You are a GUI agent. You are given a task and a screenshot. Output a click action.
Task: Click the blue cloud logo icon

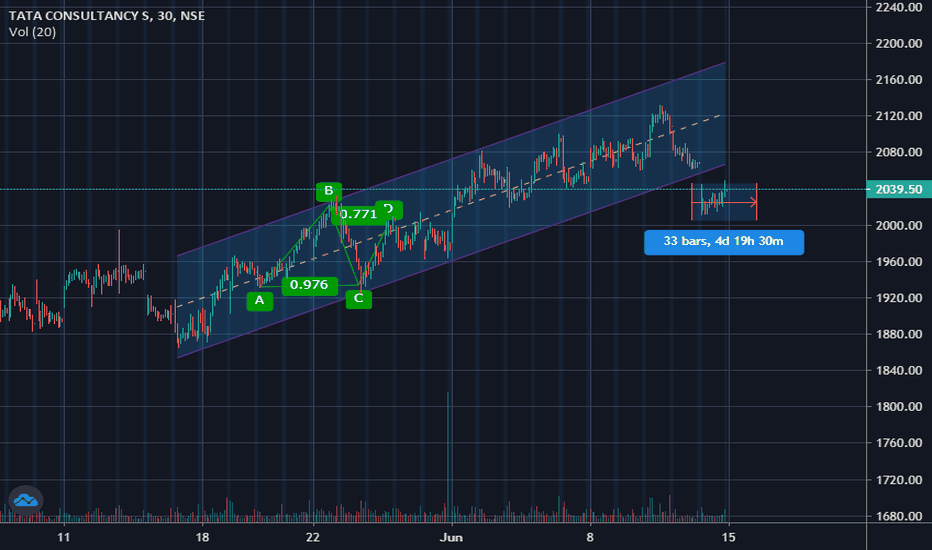(x=26, y=501)
